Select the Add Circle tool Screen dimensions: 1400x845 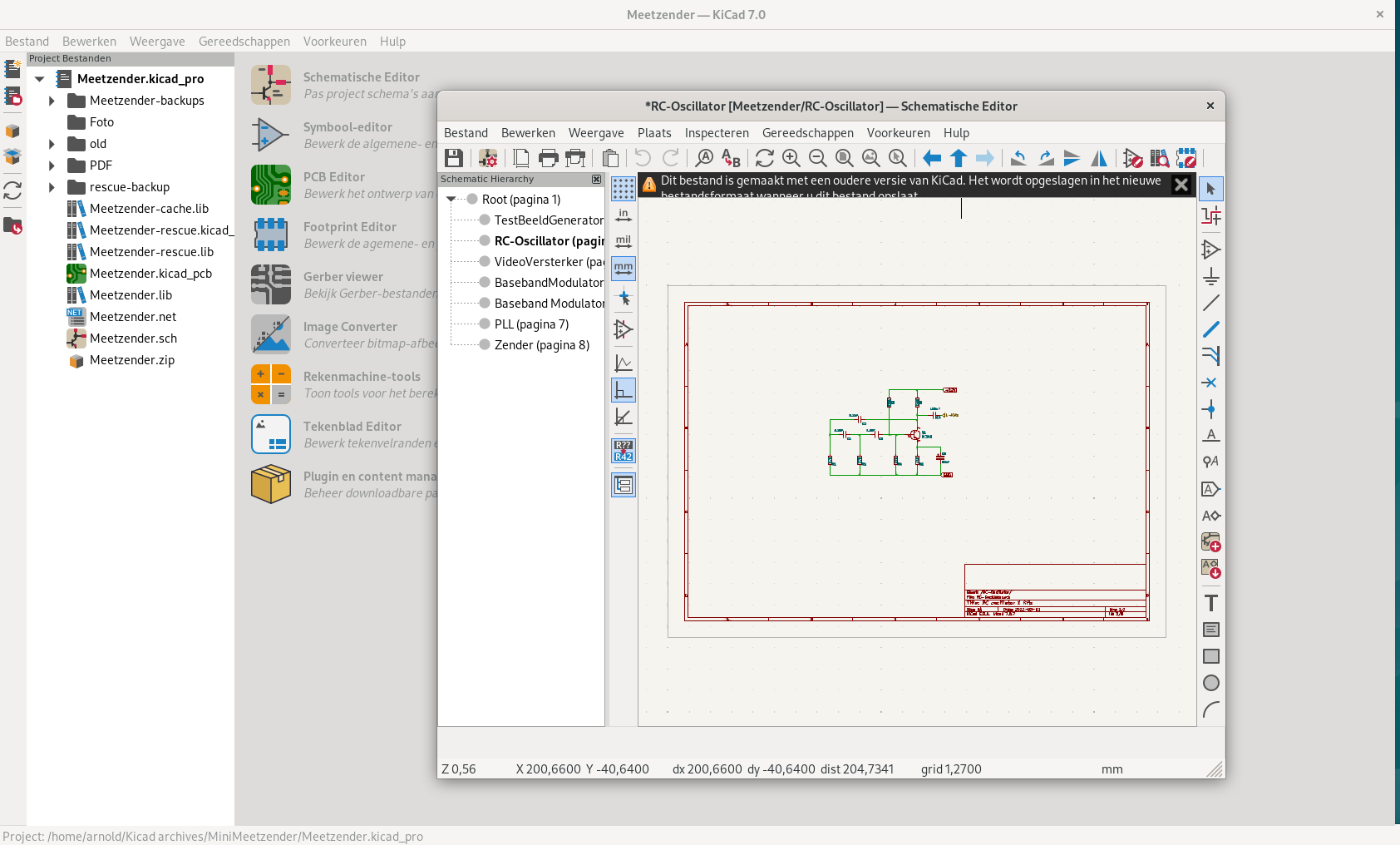(x=1211, y=683)
